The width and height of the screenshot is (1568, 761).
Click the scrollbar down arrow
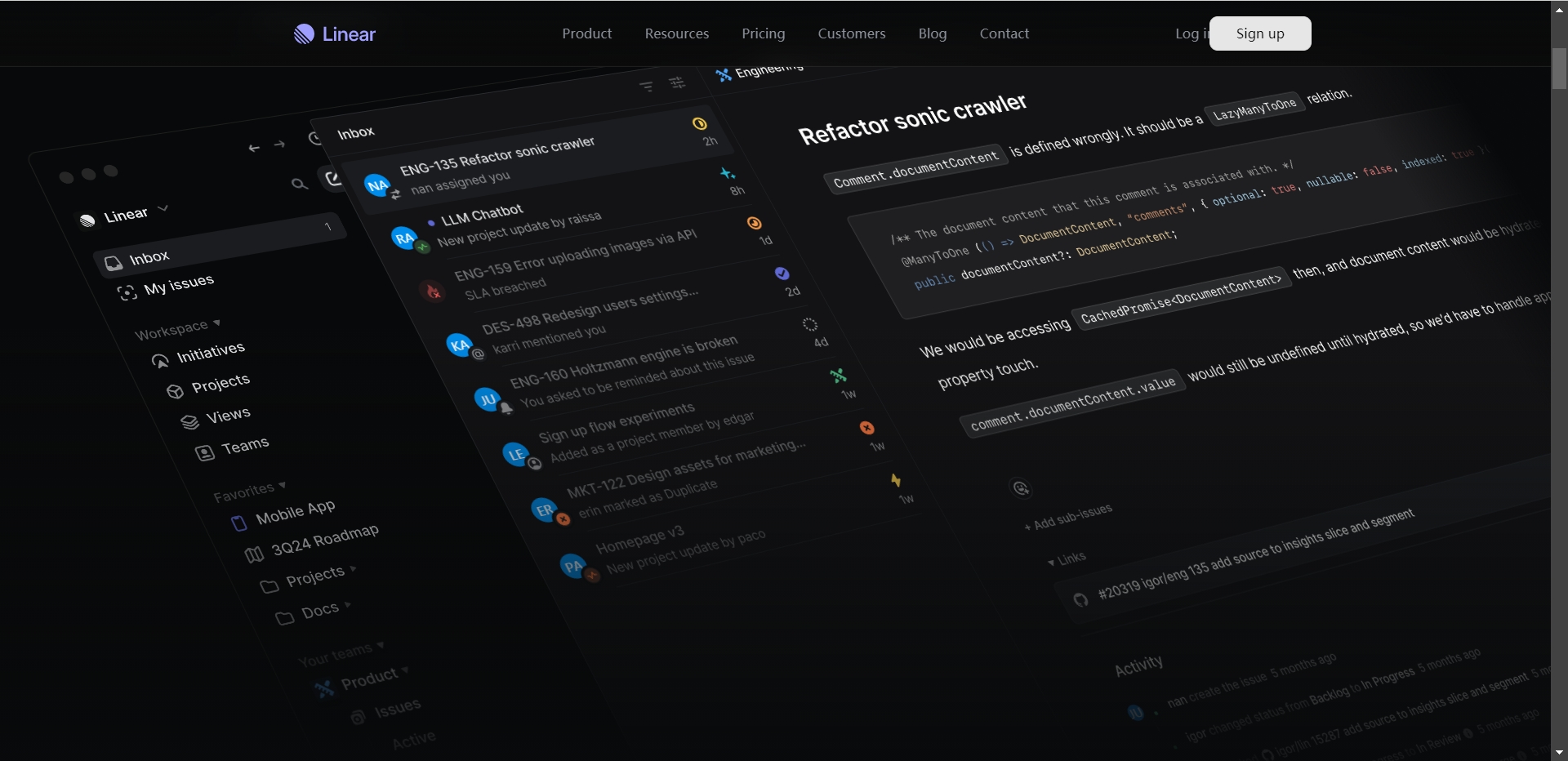click(1559, 753)
